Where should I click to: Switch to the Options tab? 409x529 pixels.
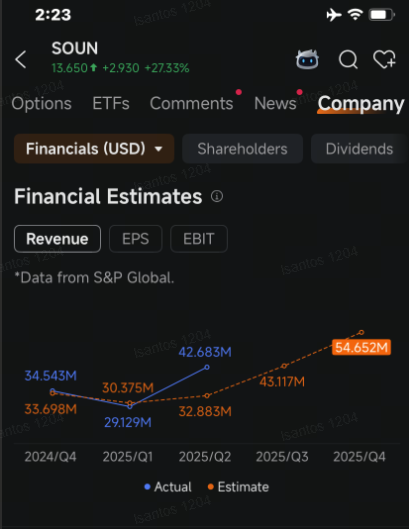42,103
